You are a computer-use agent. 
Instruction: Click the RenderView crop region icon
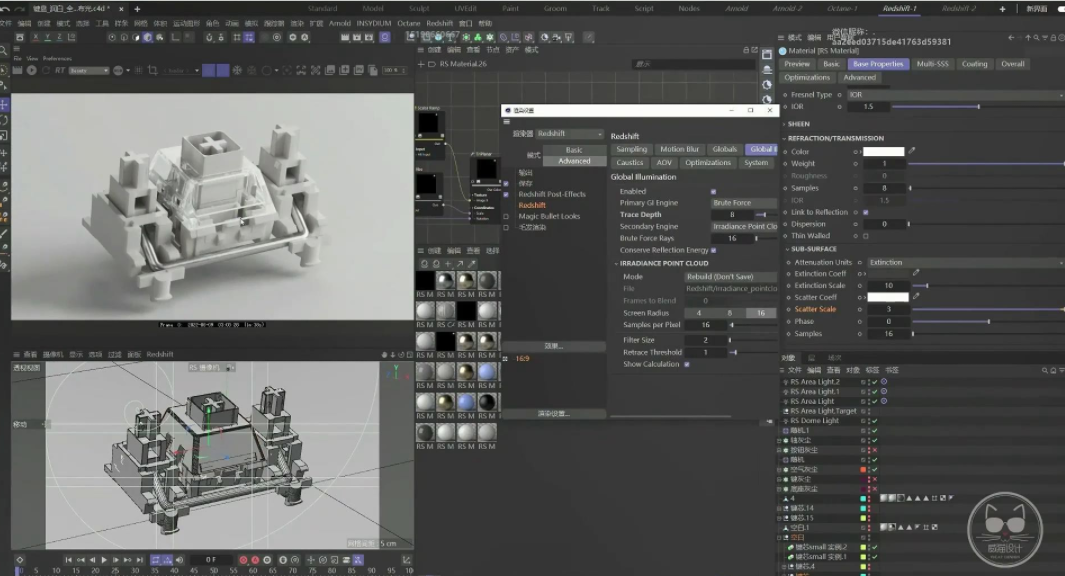click(x=153, y=70)
